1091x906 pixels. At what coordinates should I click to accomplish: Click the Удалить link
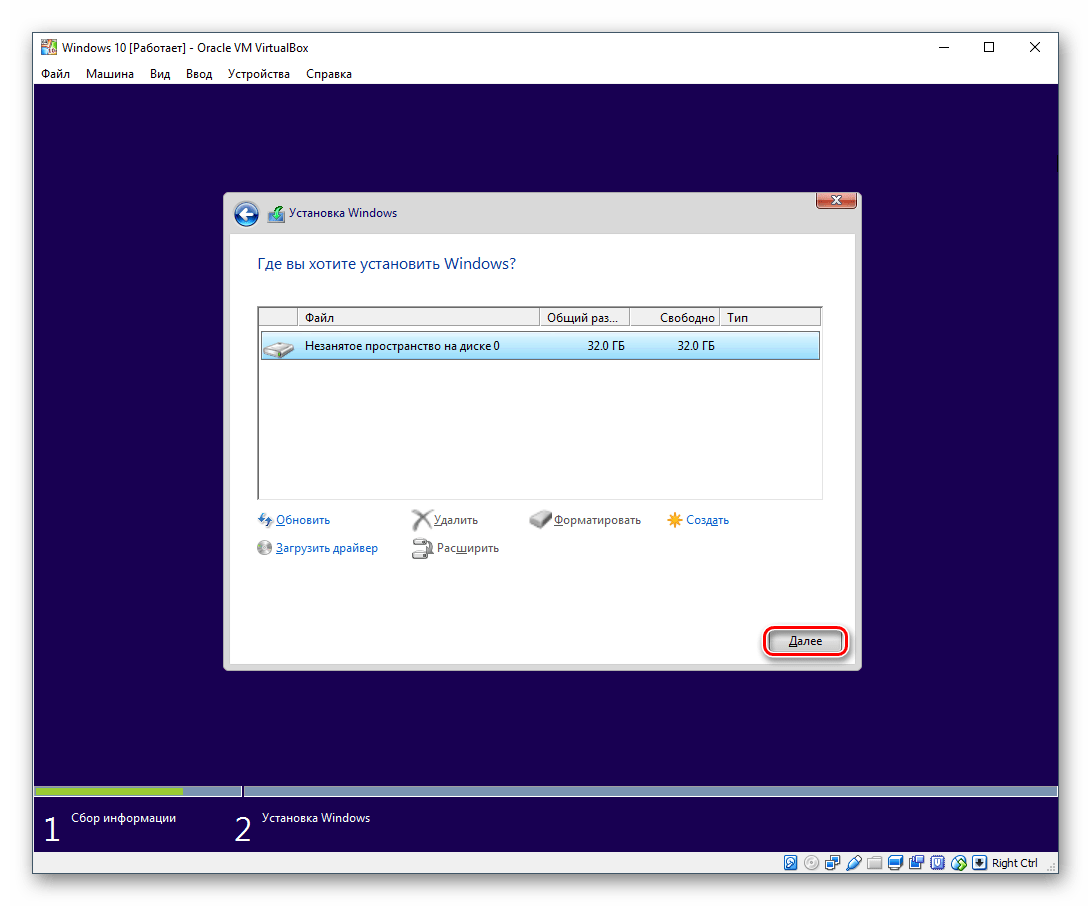[x=456, y=520]
